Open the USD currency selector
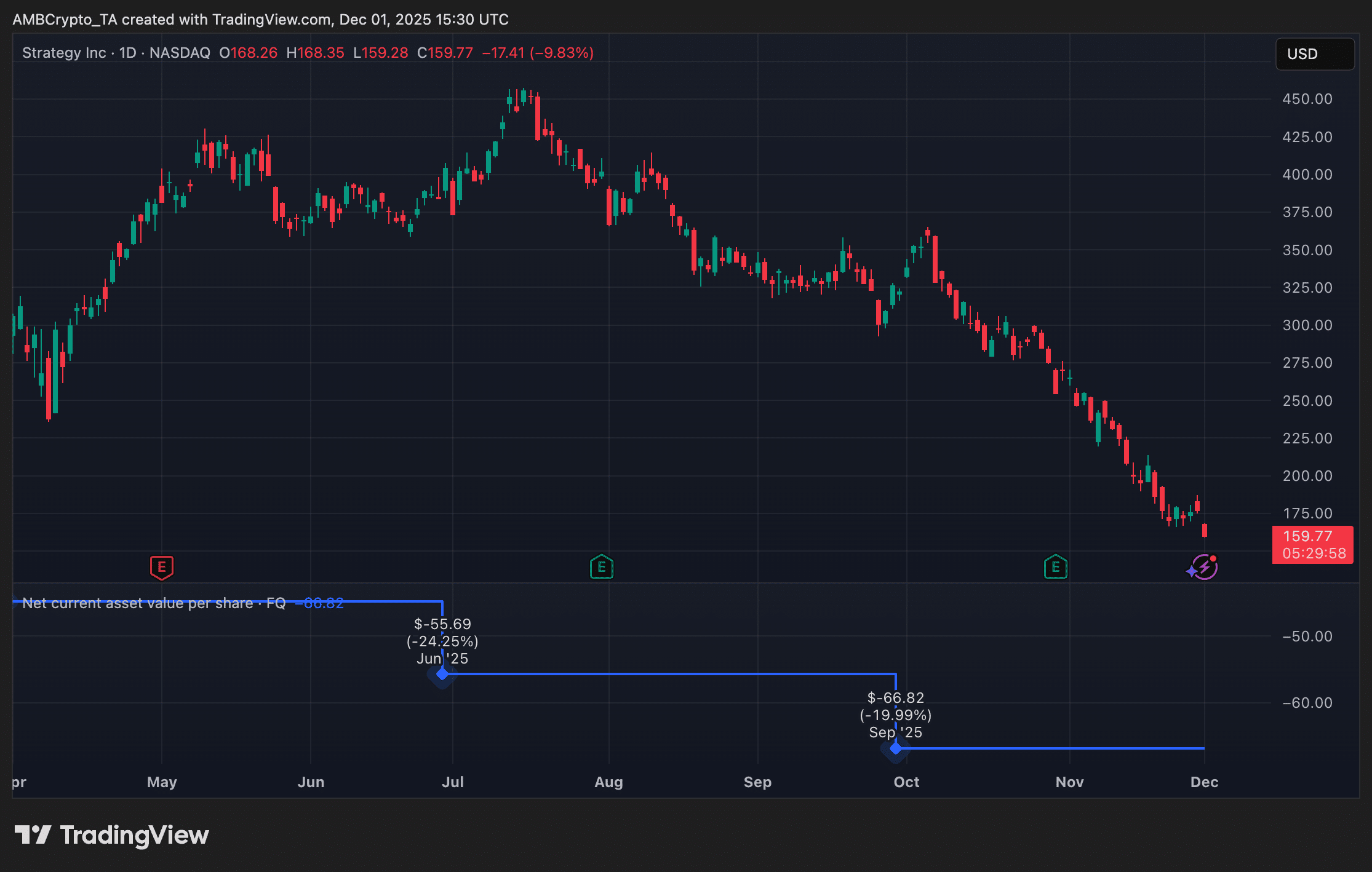The height and width of the screenshot is (872, 1372). (1315, 54)
